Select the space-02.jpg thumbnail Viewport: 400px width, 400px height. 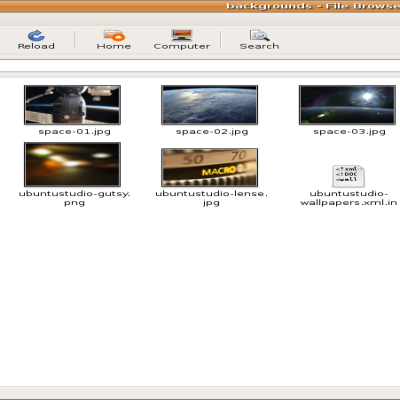pyautogui.click(x=209, y=105)
